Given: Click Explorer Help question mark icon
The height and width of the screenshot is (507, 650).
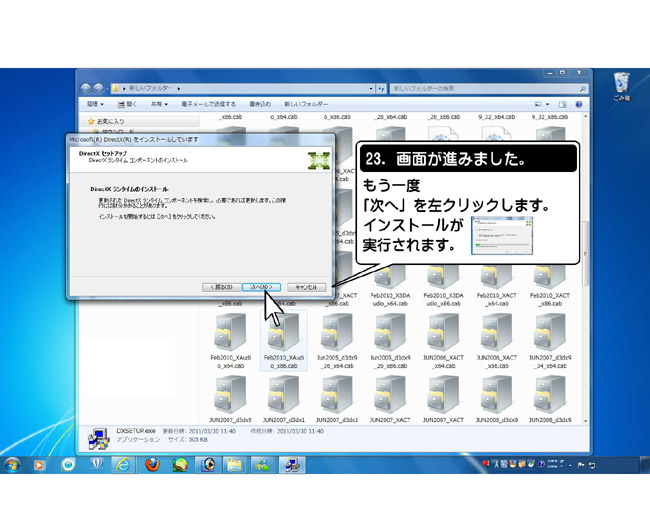Looking at the screenshot, I should point(579,104).
